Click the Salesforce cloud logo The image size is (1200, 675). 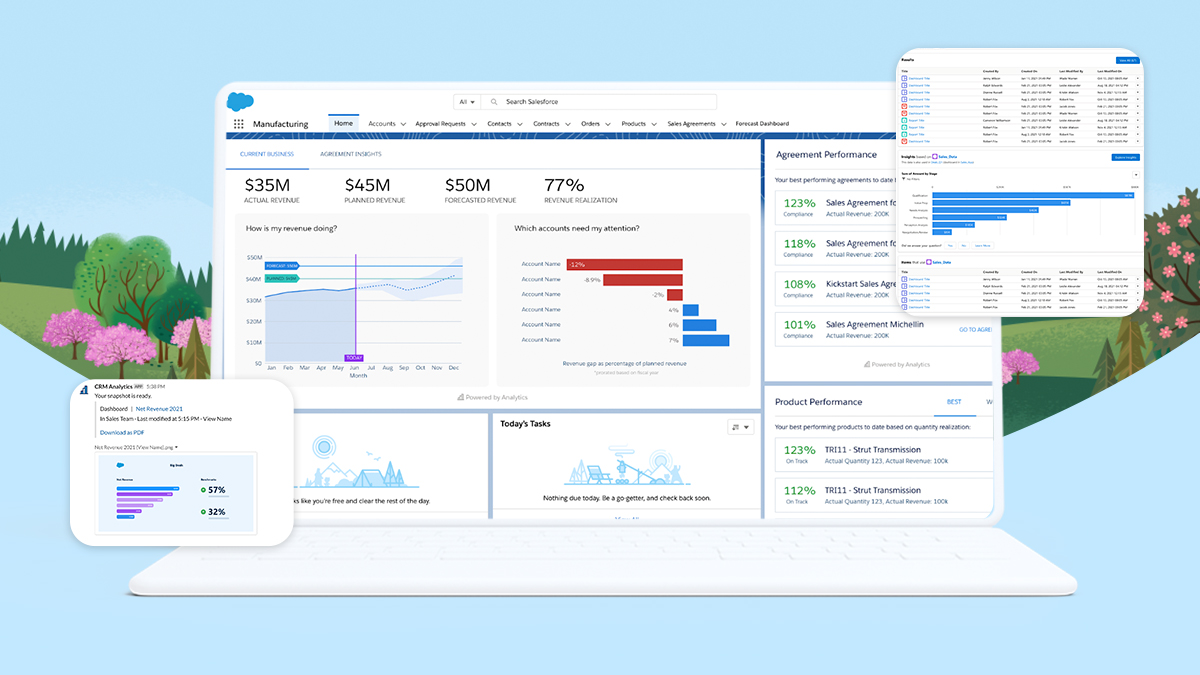[x=240, y=101]
